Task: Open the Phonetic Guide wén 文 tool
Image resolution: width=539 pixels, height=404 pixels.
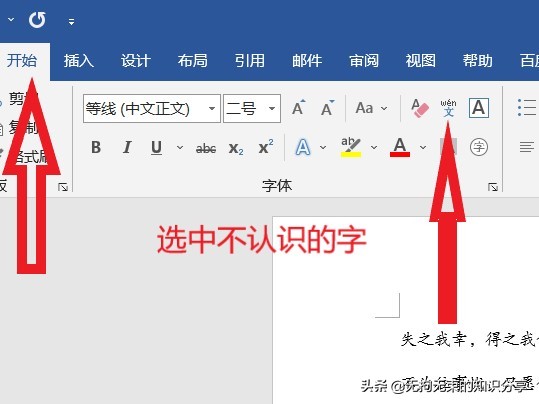Action: tap(448, 108)
